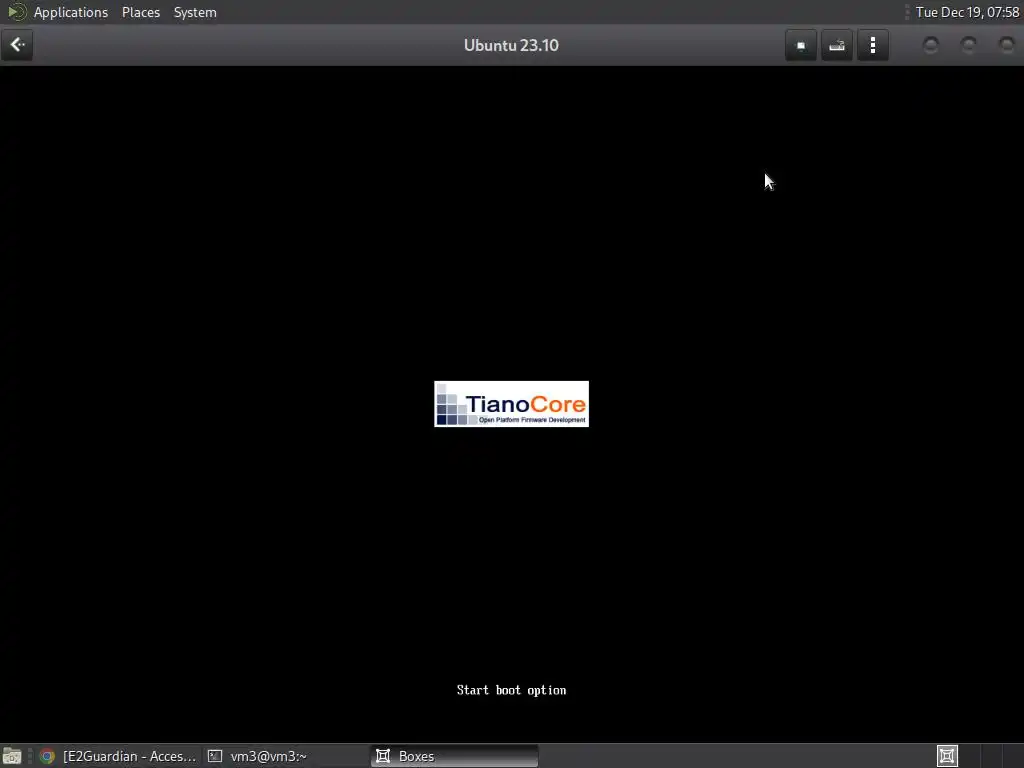This screenshot has width=1024, height=768.
Task: Click the 'Start boot option' text
Action: click(511, 690)
